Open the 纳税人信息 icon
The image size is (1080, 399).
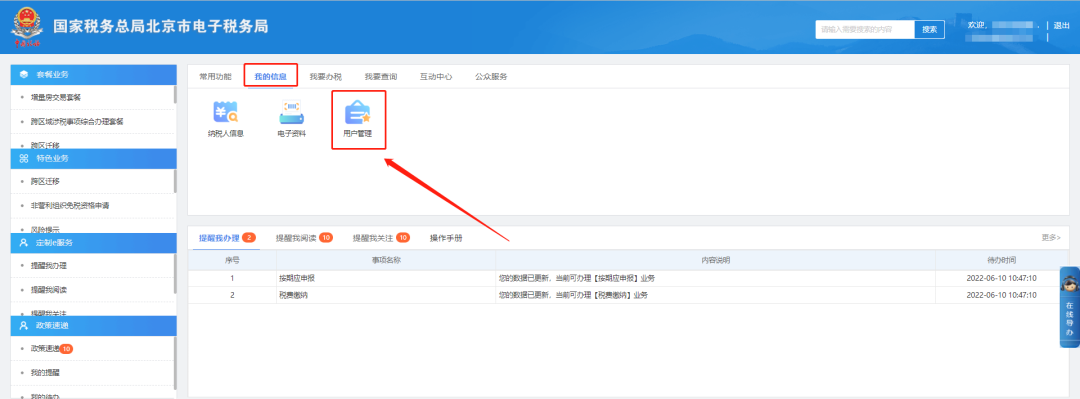click(226, 119)
